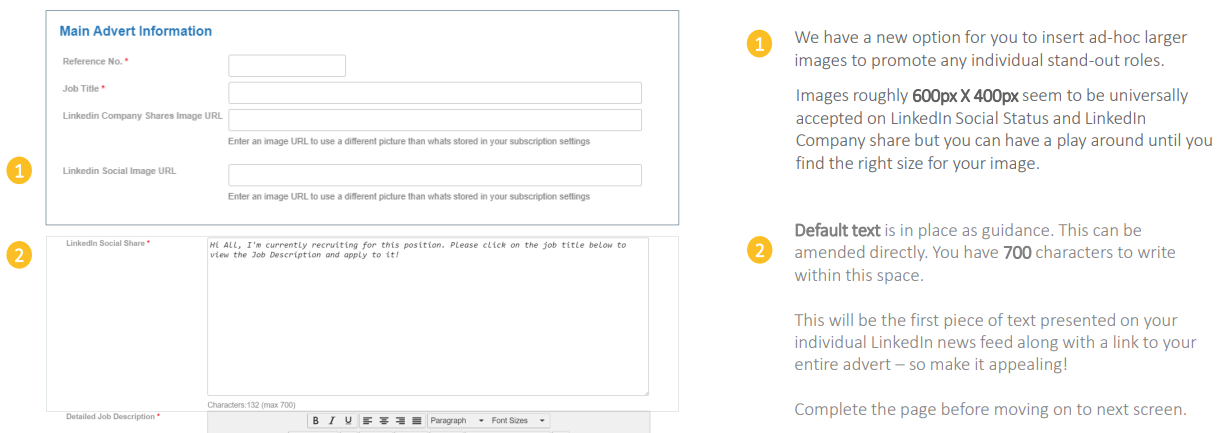
Task: Click the Detailed Job Description label
Action: coord(113,416)
